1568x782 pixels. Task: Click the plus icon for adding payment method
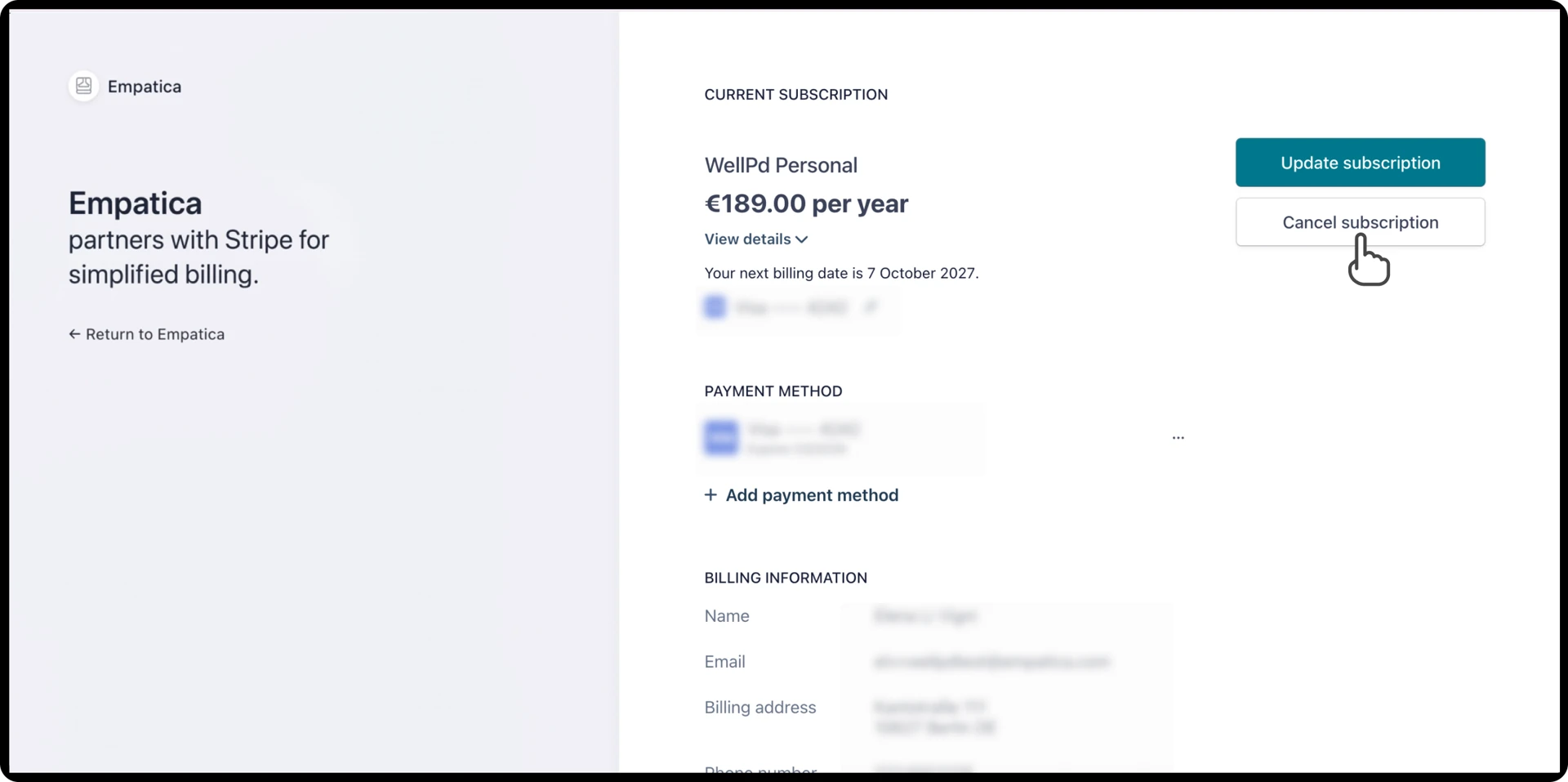tap(710, 495)
